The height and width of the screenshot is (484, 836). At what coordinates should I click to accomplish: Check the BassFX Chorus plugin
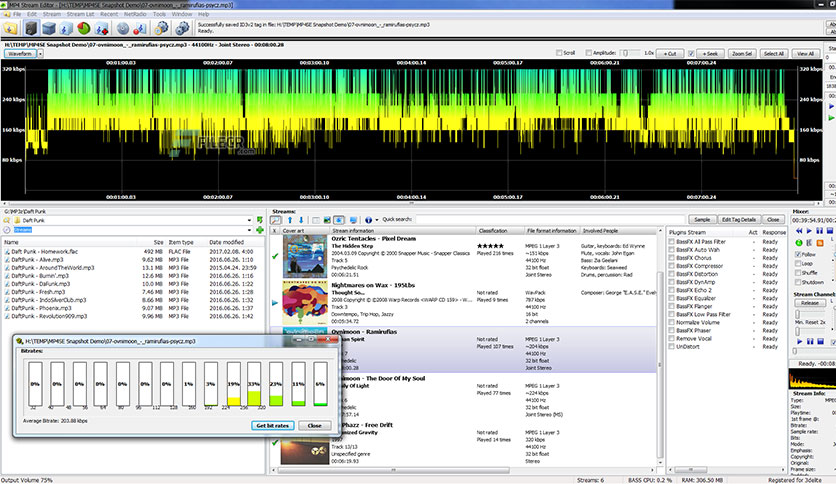click(x=672, y=258)
